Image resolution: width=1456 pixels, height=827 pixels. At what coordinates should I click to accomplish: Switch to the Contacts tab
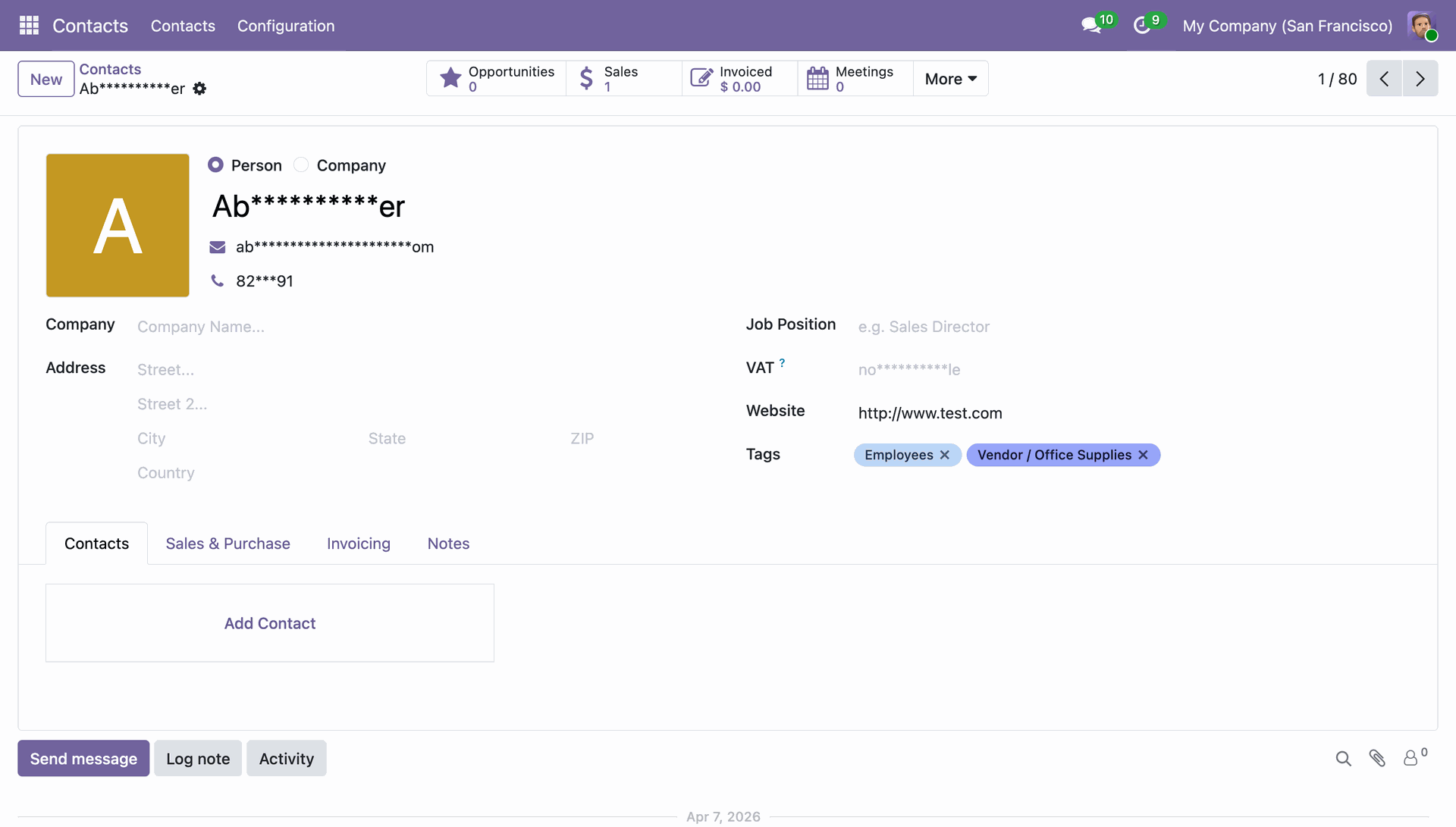pos(96,544)
